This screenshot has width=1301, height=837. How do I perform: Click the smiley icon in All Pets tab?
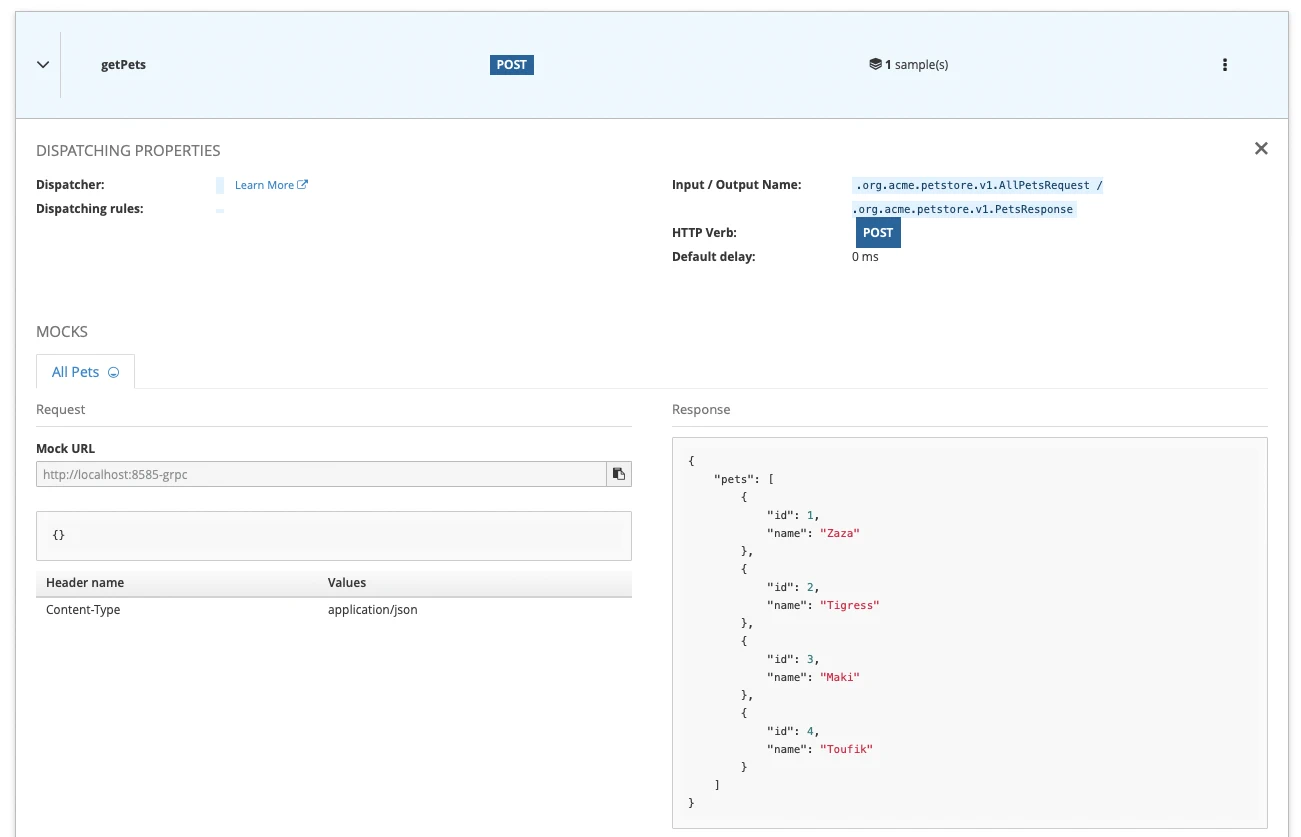113,373
